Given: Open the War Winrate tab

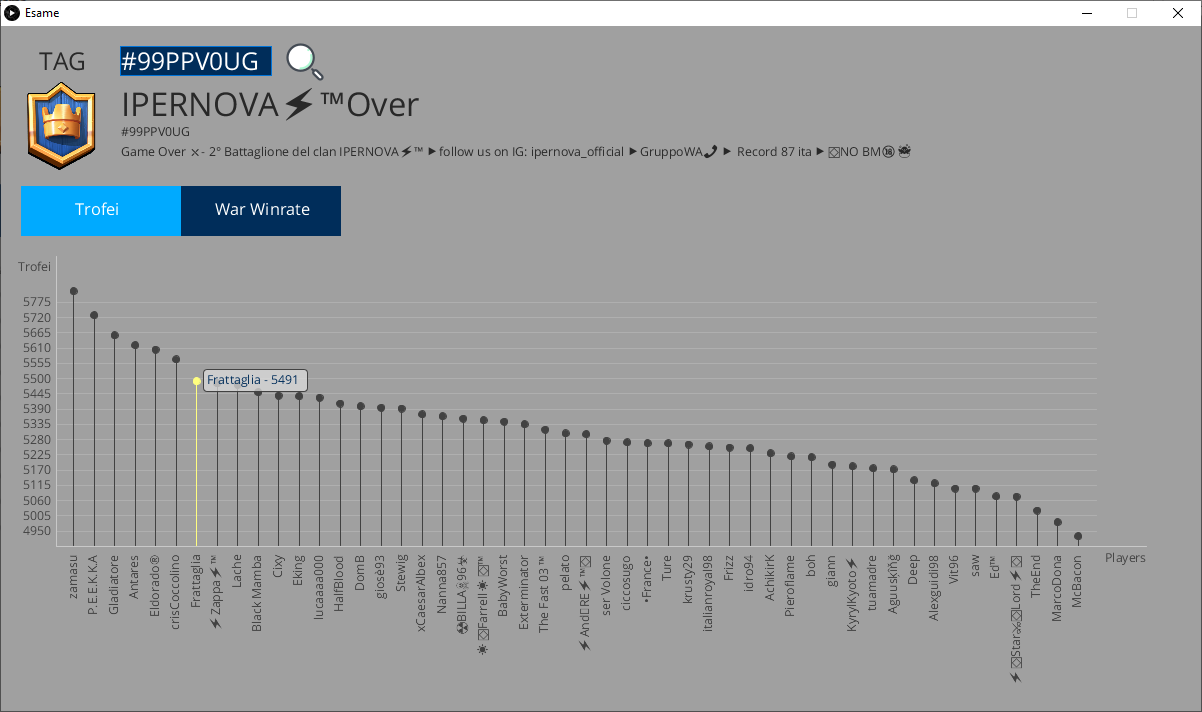Looking at the screenshot, I should (x=261, y=210).
